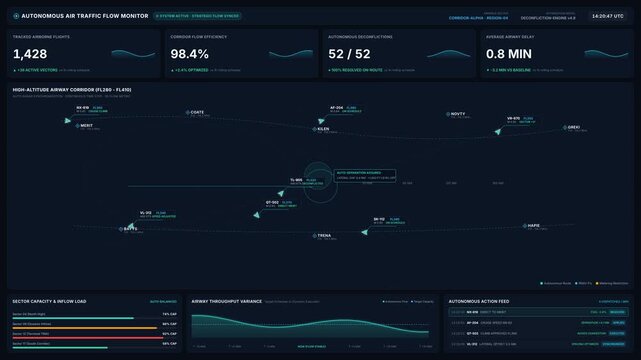Screen dimensions: 641x360
Task: Click the TRENA waypoint diamond marker
Action: coord(314,236)
